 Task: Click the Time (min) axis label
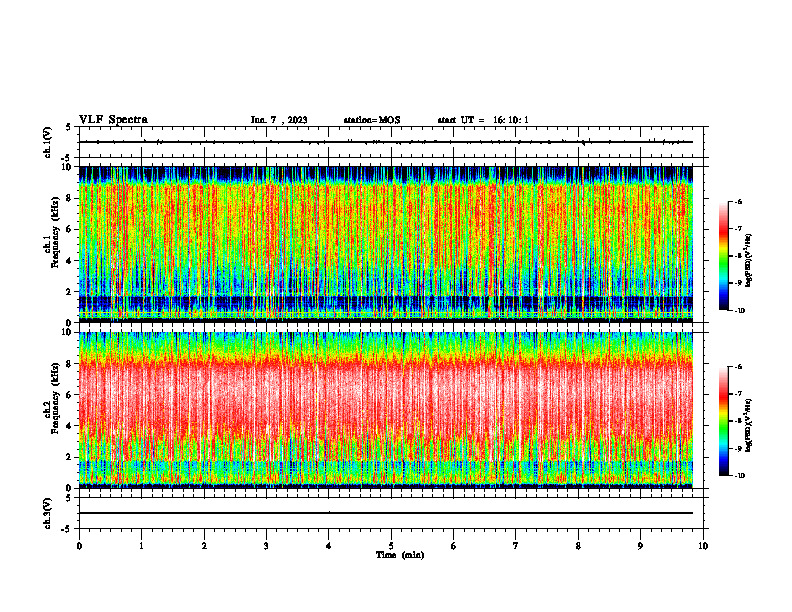click(400, 555)
